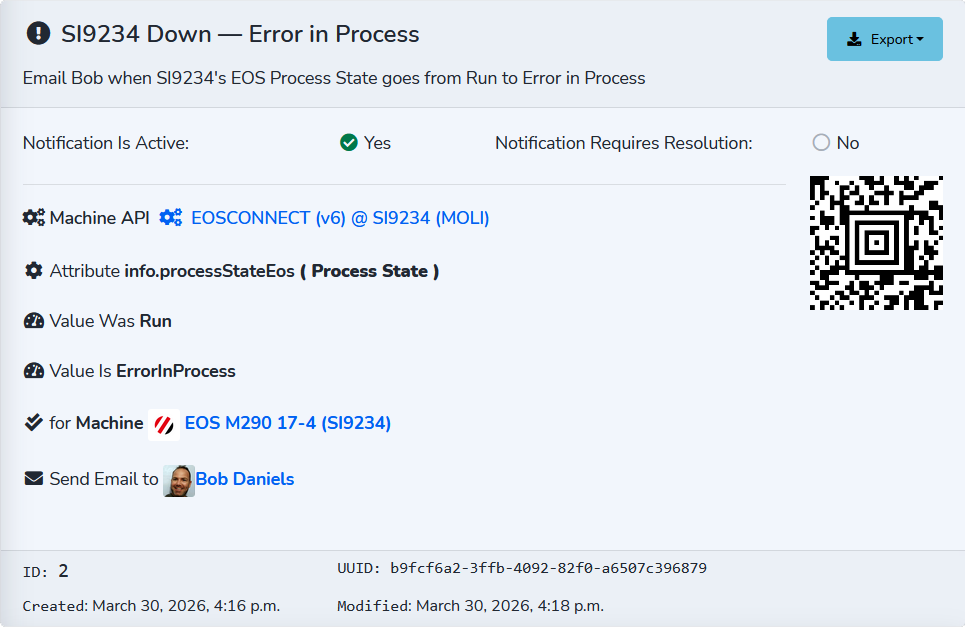Click the Notification Is Active label

[106, 143]
